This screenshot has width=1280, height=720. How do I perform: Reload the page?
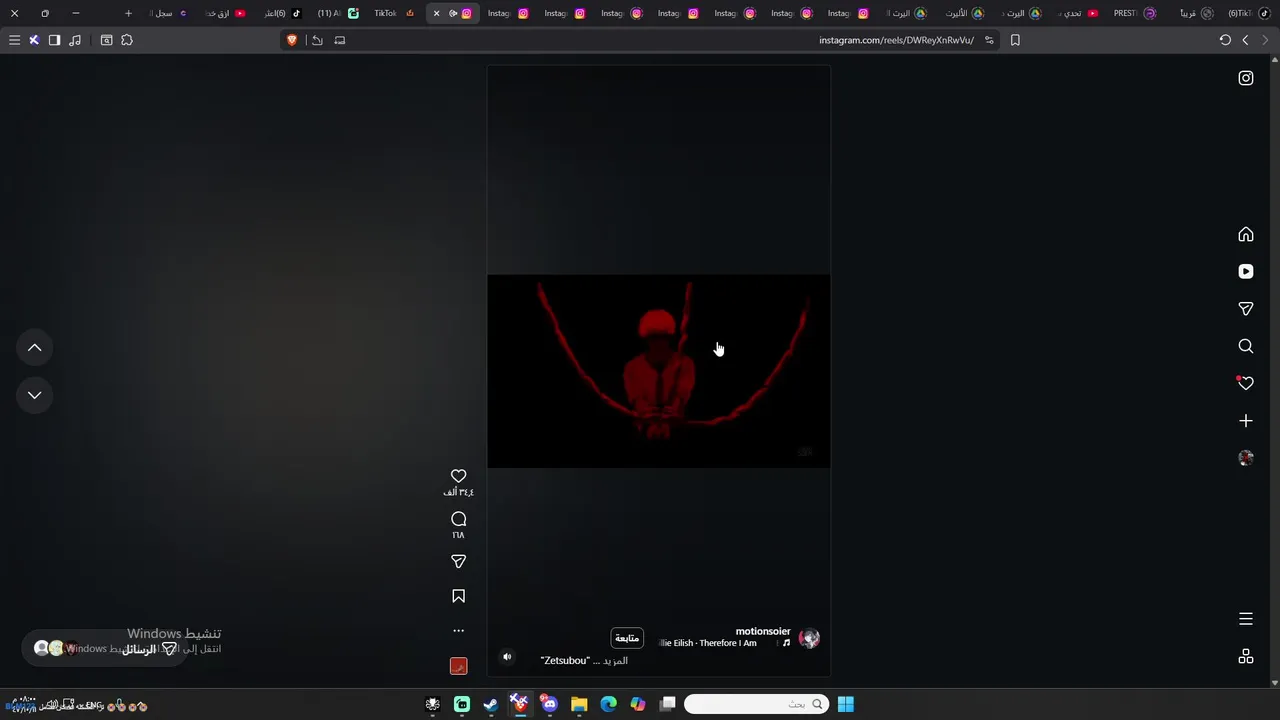click(x=1225, y=40)
